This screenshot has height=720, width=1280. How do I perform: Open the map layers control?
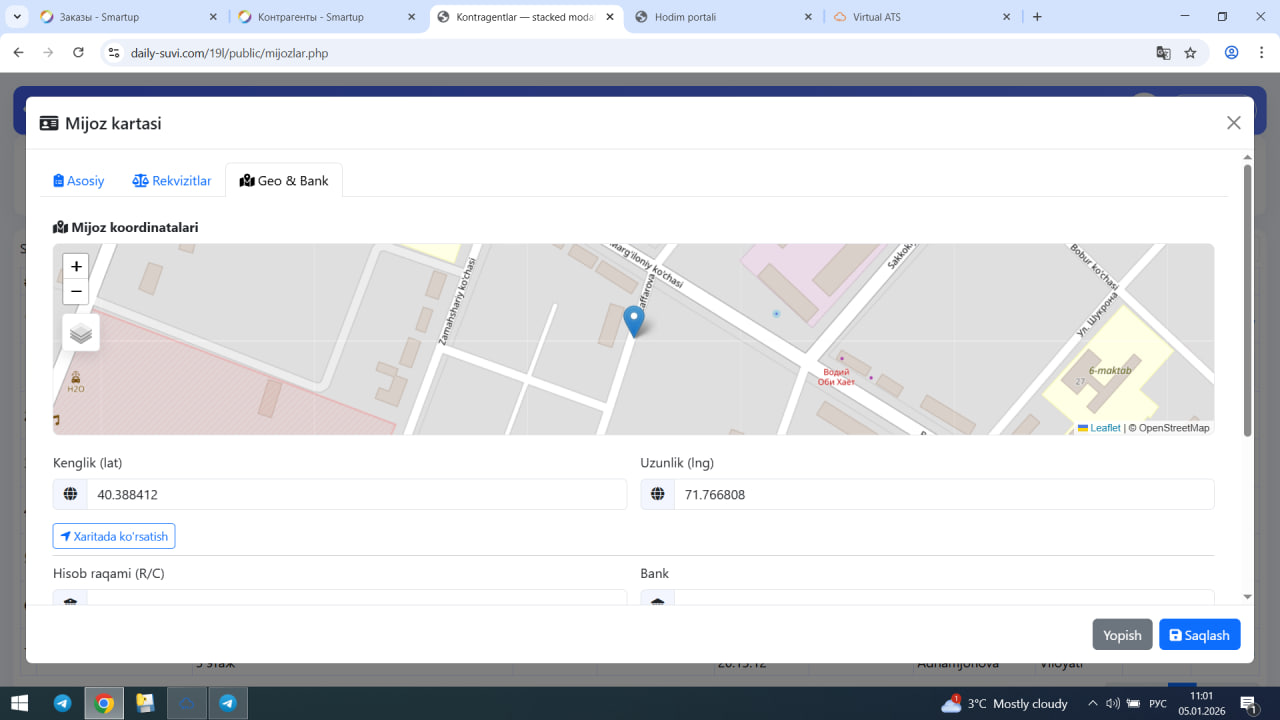pos(81,333)
